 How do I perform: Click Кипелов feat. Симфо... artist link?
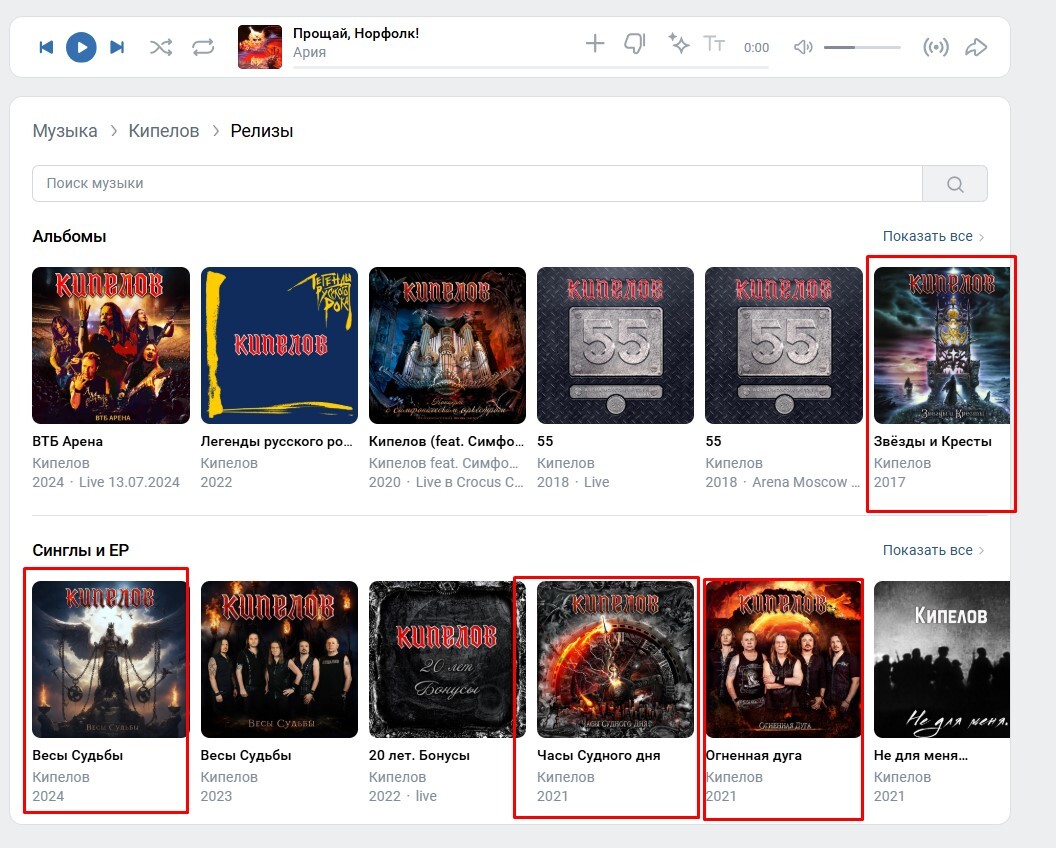(444, 463)
